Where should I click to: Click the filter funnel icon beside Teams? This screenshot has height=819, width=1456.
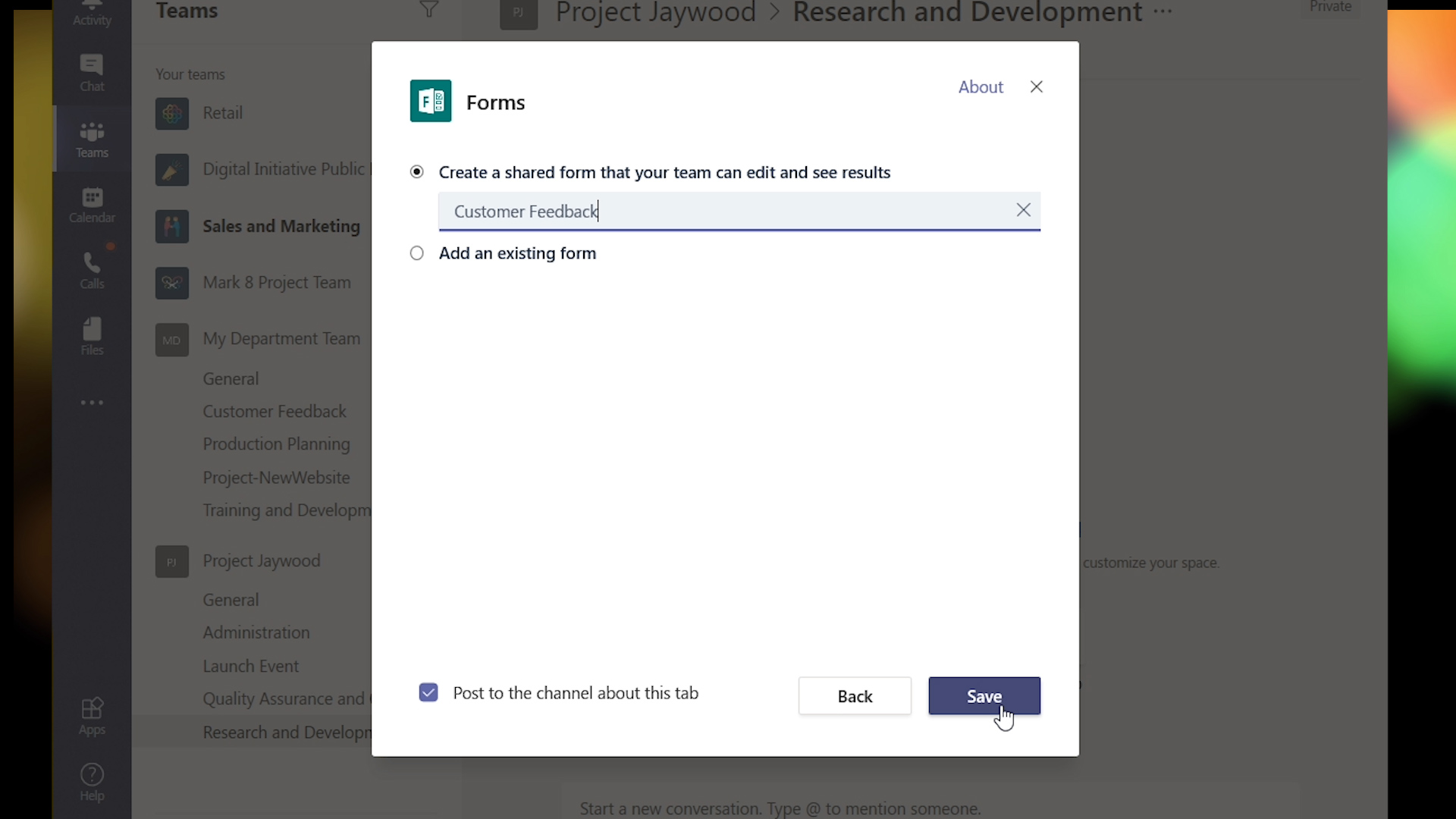tap(429, 10)
